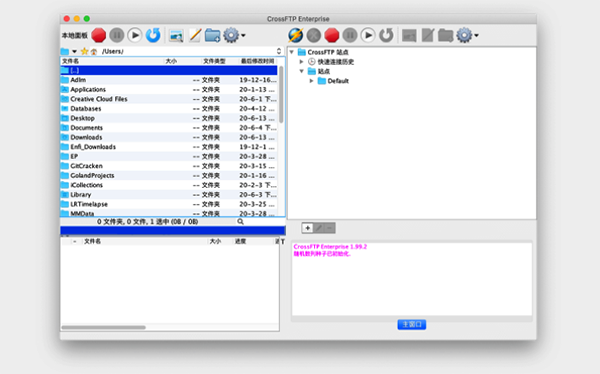Image resolution: width=600 pixels, height=374 pixels.
Task: Click the greyed image preview icon in remote toolbar
Action: pyautogui.click(x=409, y=36)
